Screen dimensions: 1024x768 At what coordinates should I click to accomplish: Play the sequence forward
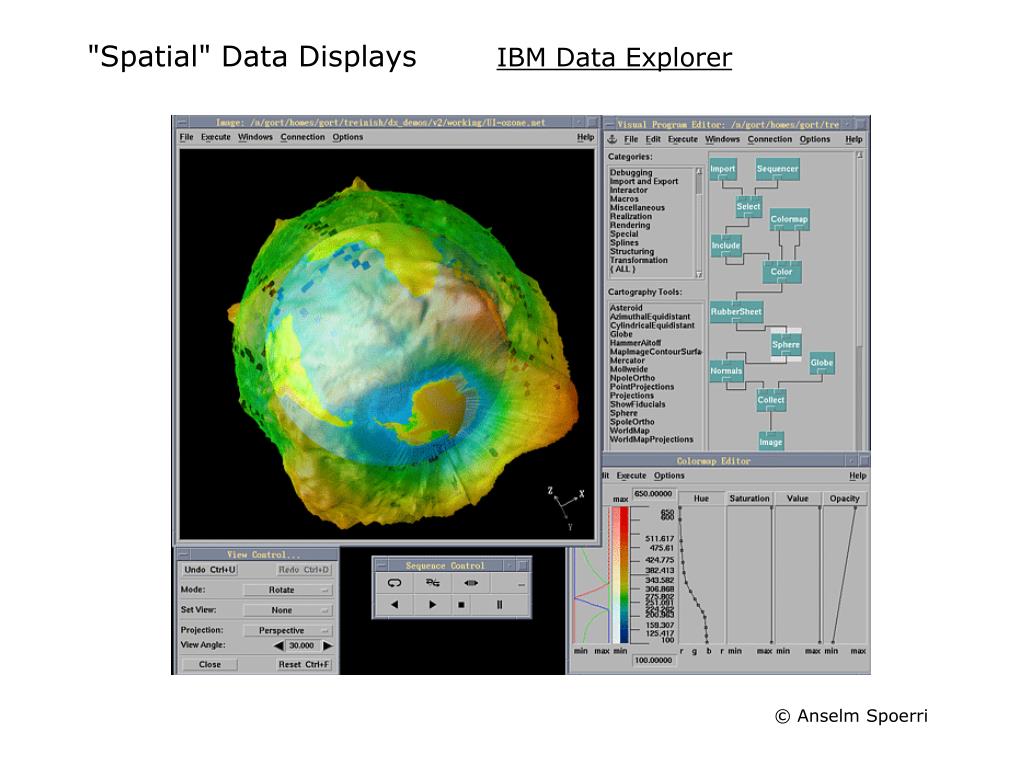432,605
